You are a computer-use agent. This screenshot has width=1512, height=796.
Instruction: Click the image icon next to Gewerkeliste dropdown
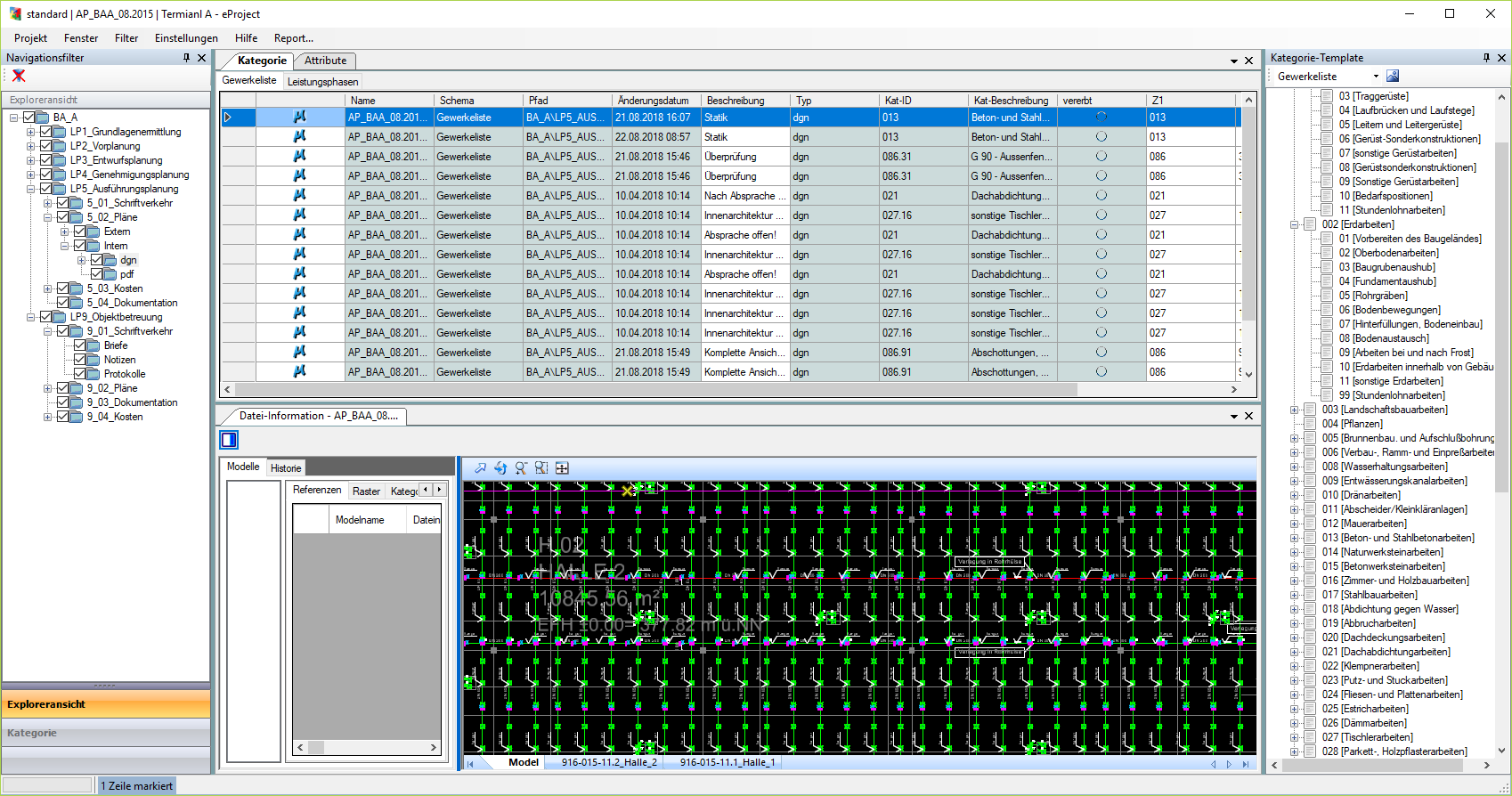coord(1393,77)
